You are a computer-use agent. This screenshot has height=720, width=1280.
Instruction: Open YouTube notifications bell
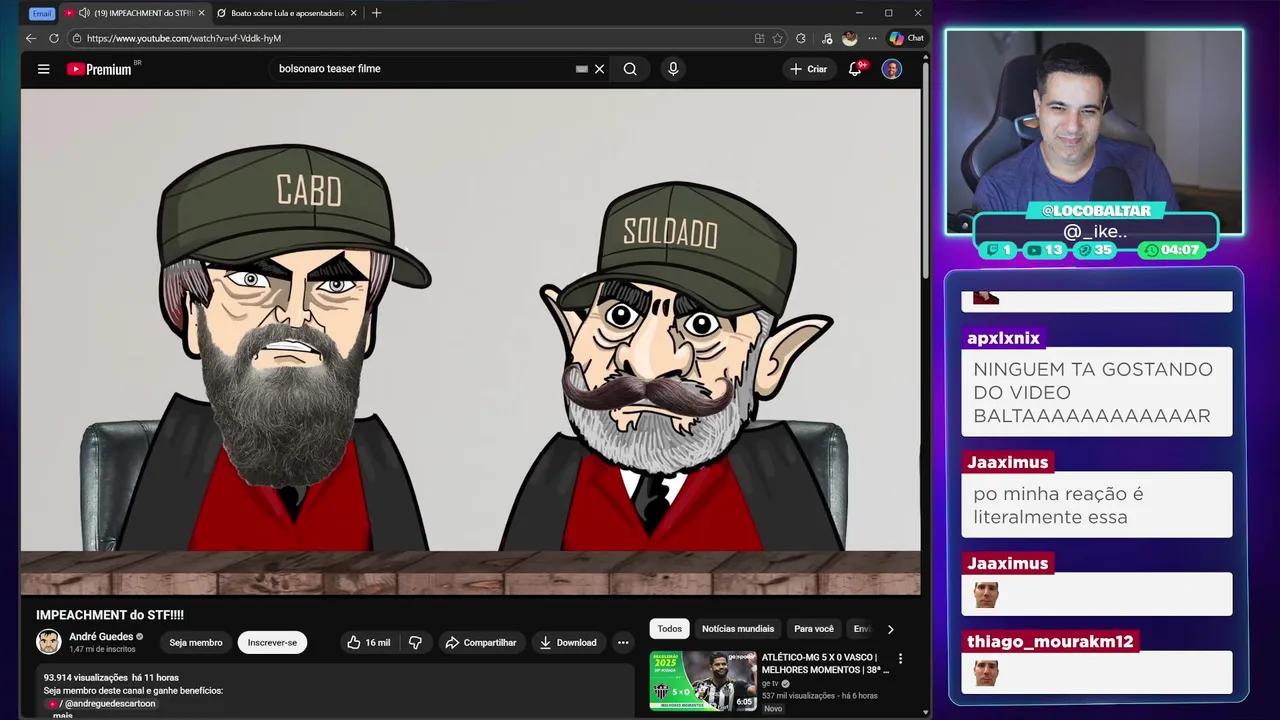pos(855,69)
